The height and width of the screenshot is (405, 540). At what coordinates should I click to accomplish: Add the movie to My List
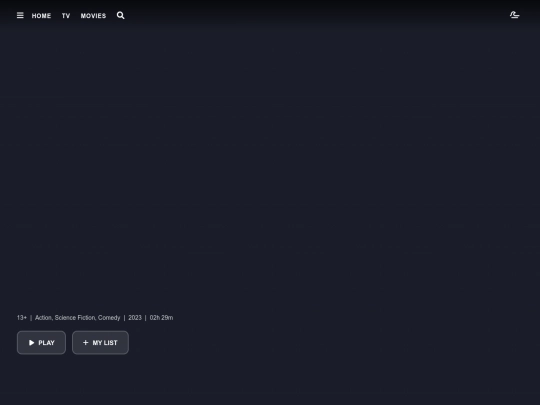point(100,343)
